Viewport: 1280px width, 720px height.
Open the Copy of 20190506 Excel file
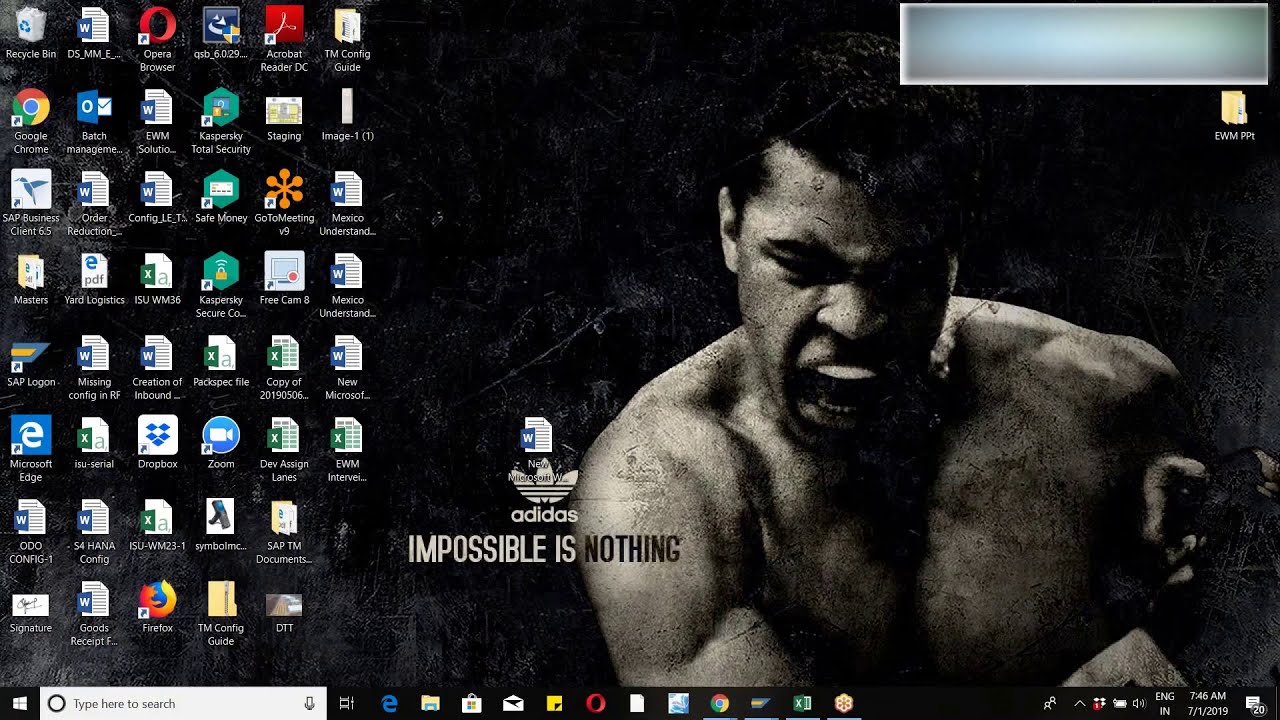(284, 368)
